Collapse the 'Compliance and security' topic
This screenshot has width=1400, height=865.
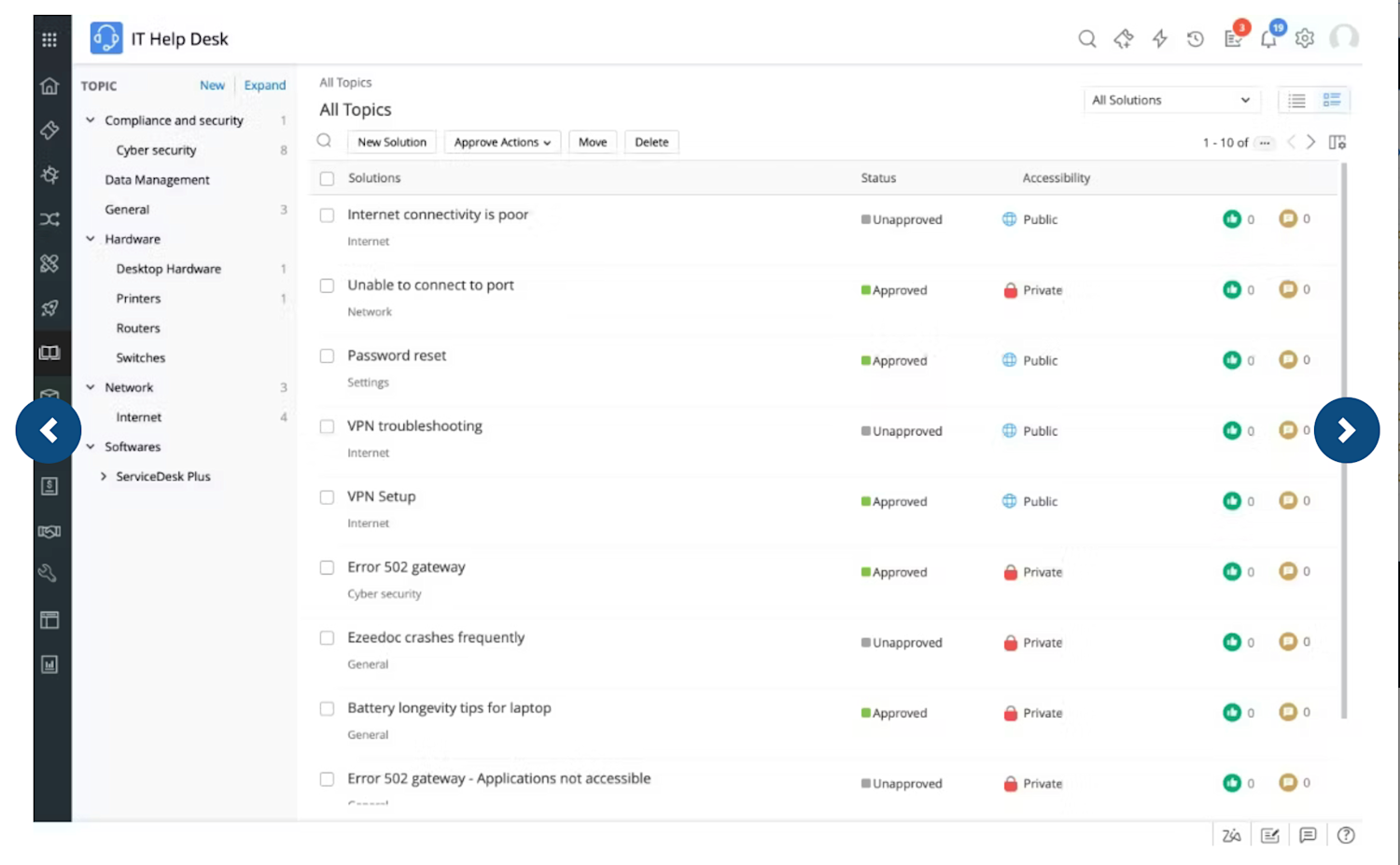coord(91,120)
